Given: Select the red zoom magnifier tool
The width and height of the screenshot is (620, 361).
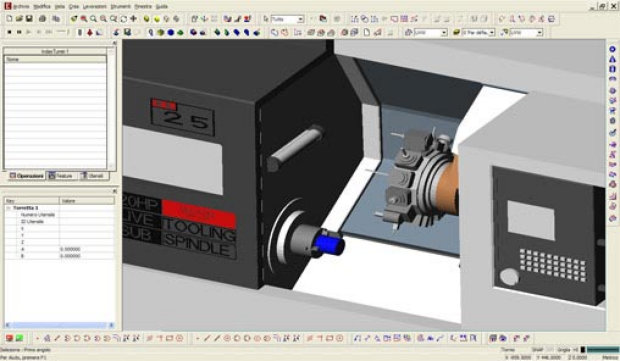Looking at the screenshot, I should click(84, 19).
